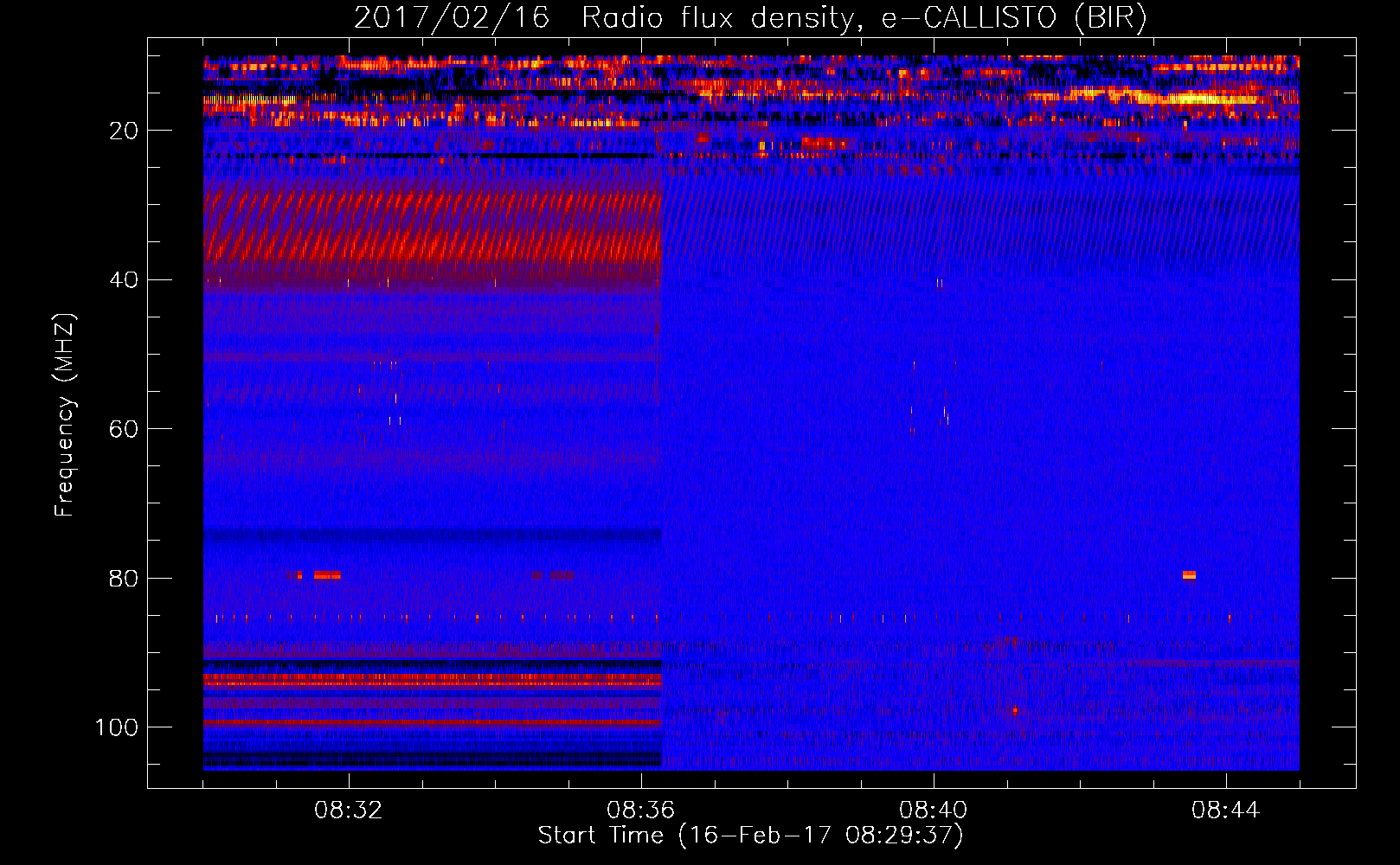Viewport: 1400px width, 865px height.
Task: Click the 08:40 time tick label
Action: click(934, 811)
